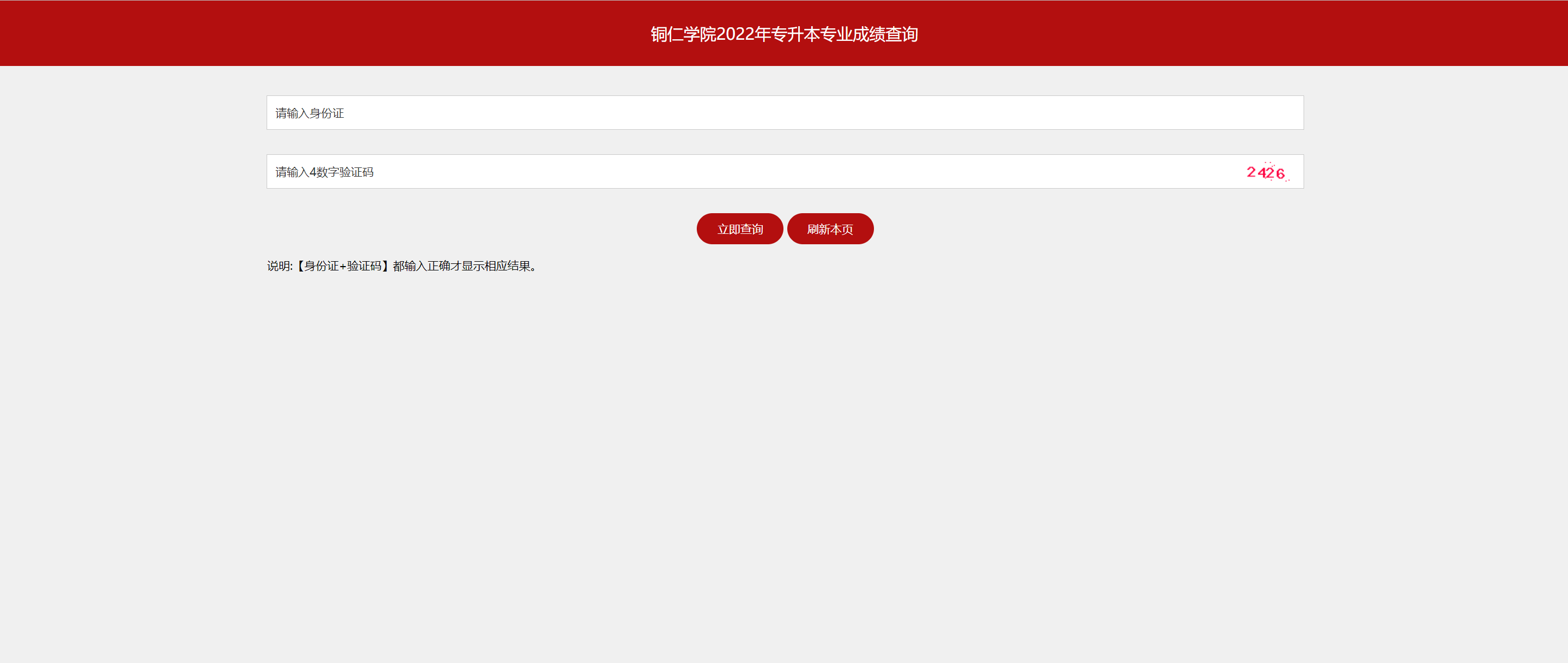Click the instruction text starting with 说明:

(x=403, y=266)
